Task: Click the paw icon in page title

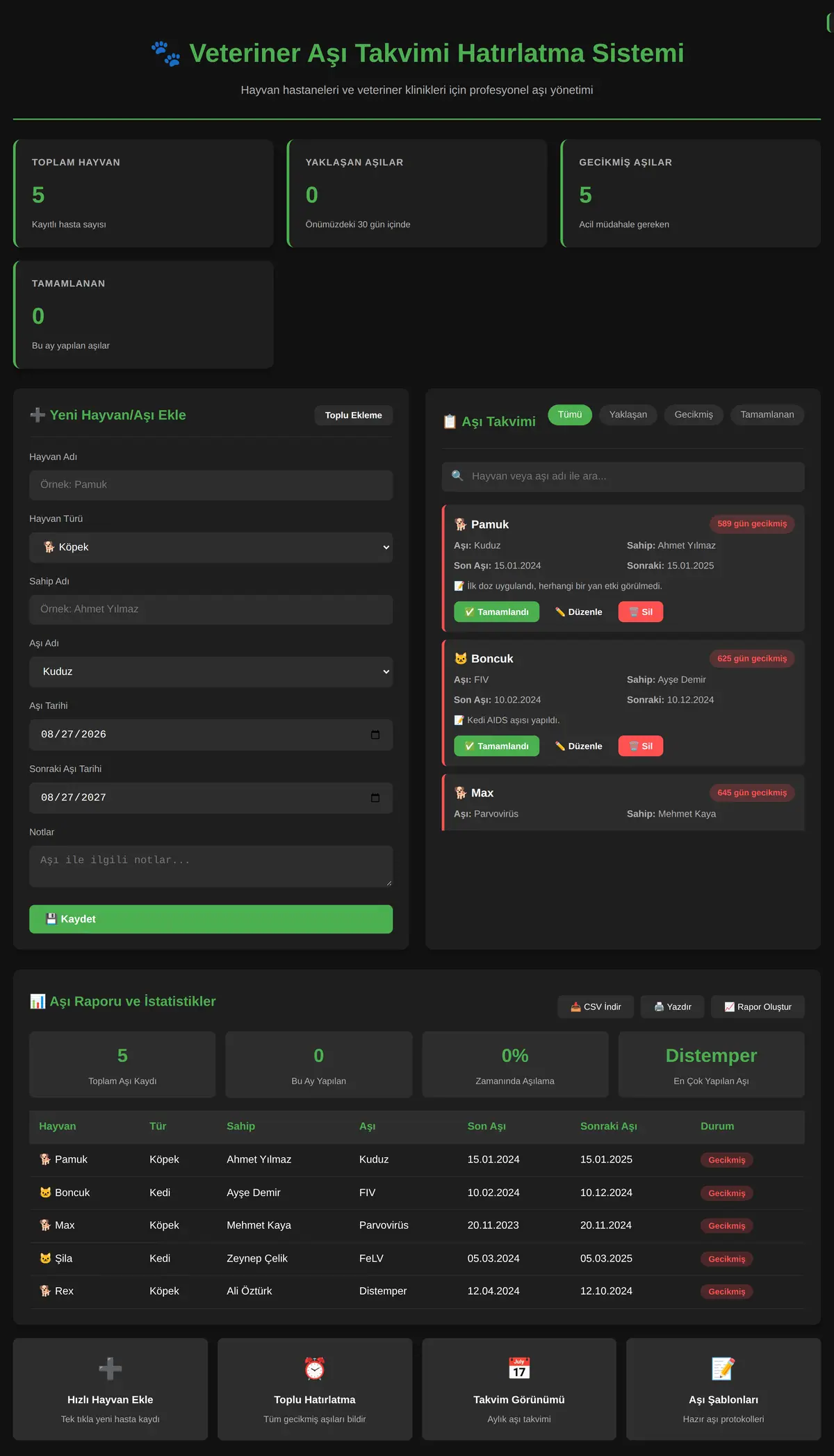Action: pos(166,54)
